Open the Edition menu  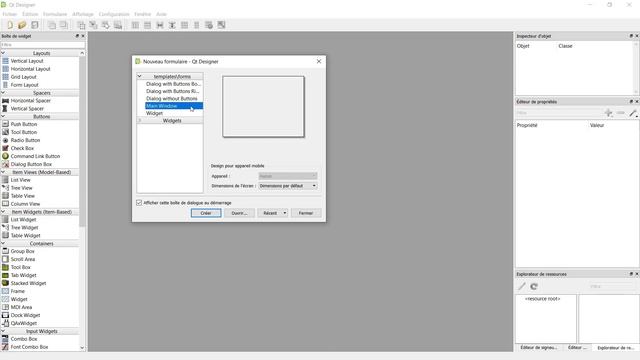(x=30, y=14)
